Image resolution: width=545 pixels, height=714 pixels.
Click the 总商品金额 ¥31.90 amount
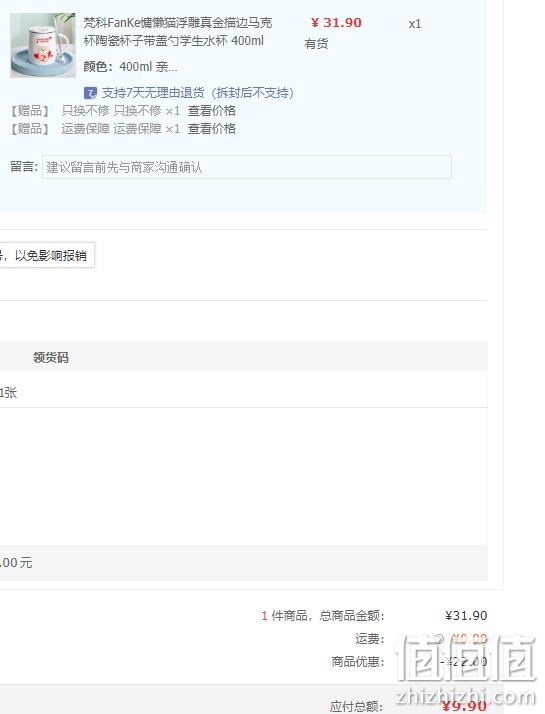point(466,616)
